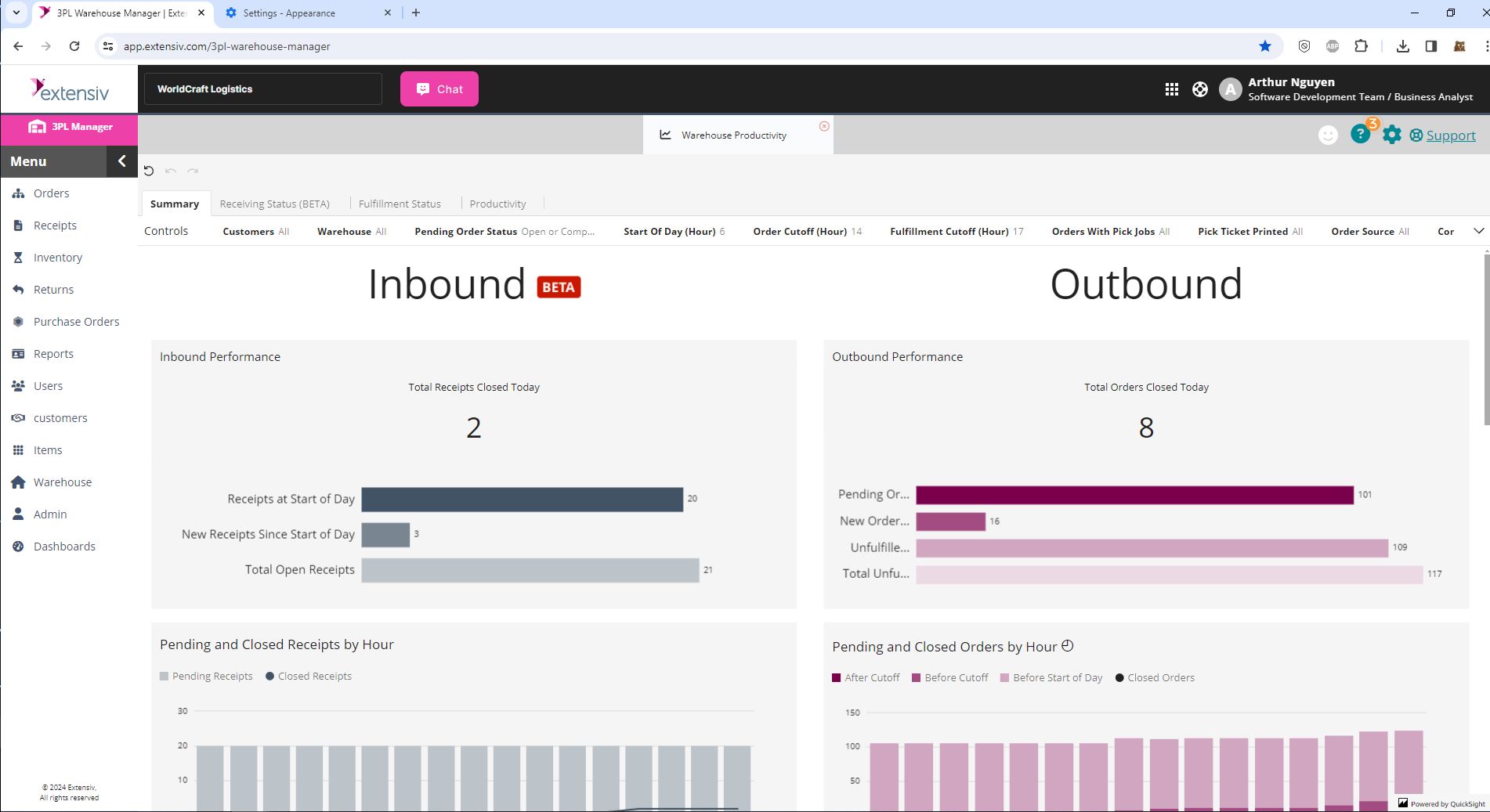Viewport: 1490px width, 812px height.
Task: Click the Dashboards gauge icon
Action: pos(18,547)
